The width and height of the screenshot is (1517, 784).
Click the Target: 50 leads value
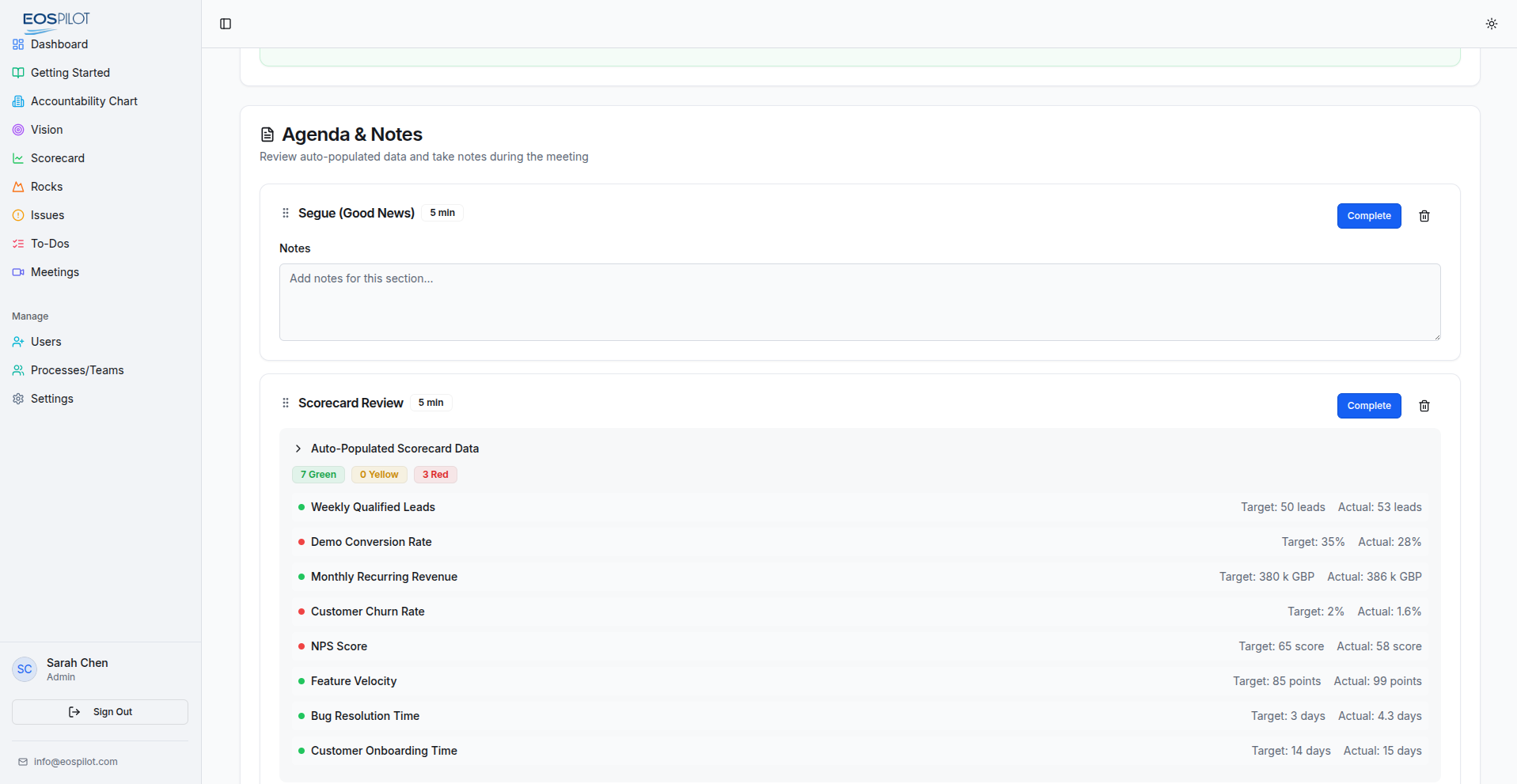[1283, 507]
